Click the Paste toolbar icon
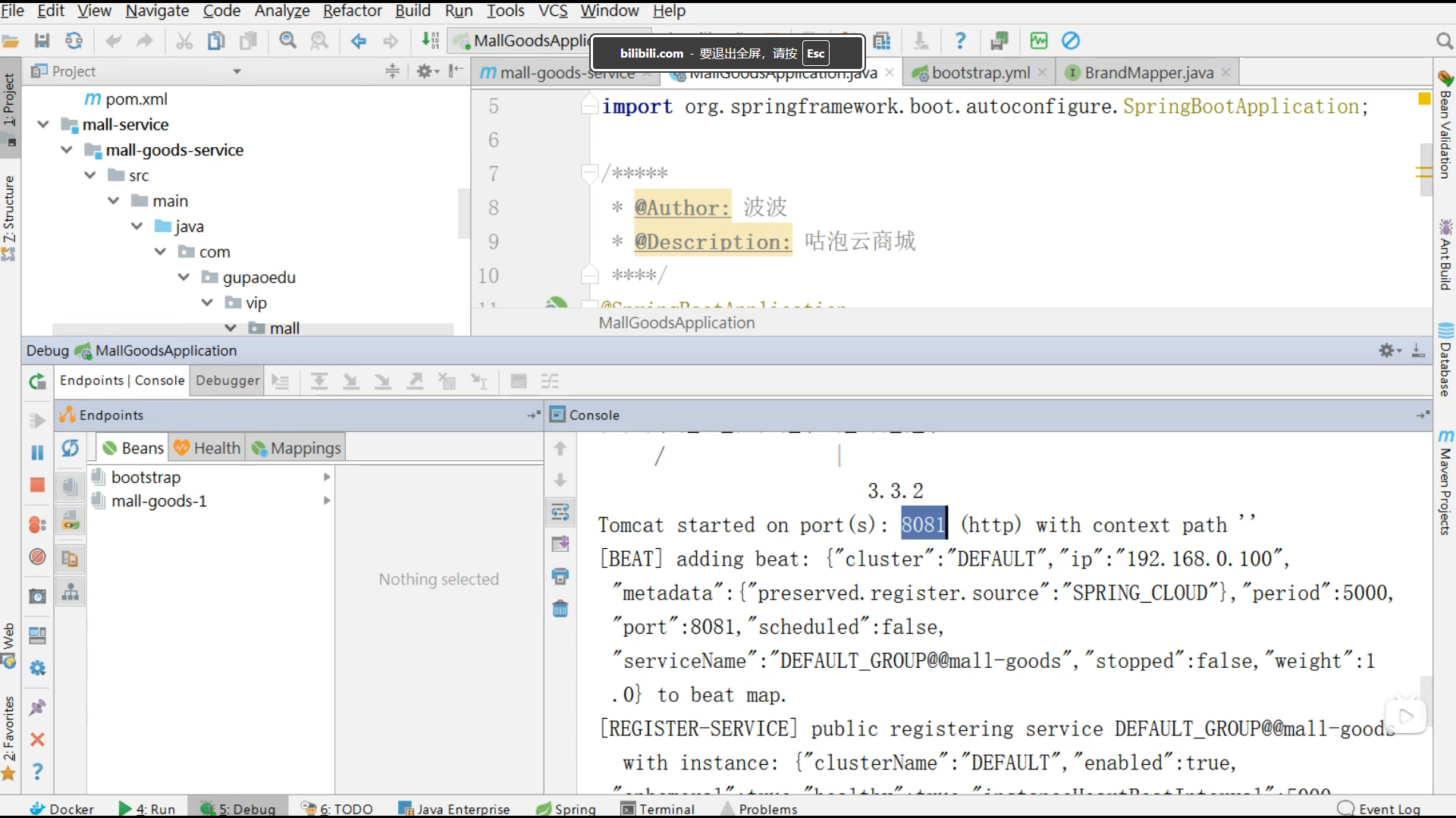Screen dimensions: 1456x818 click(248, 41)
